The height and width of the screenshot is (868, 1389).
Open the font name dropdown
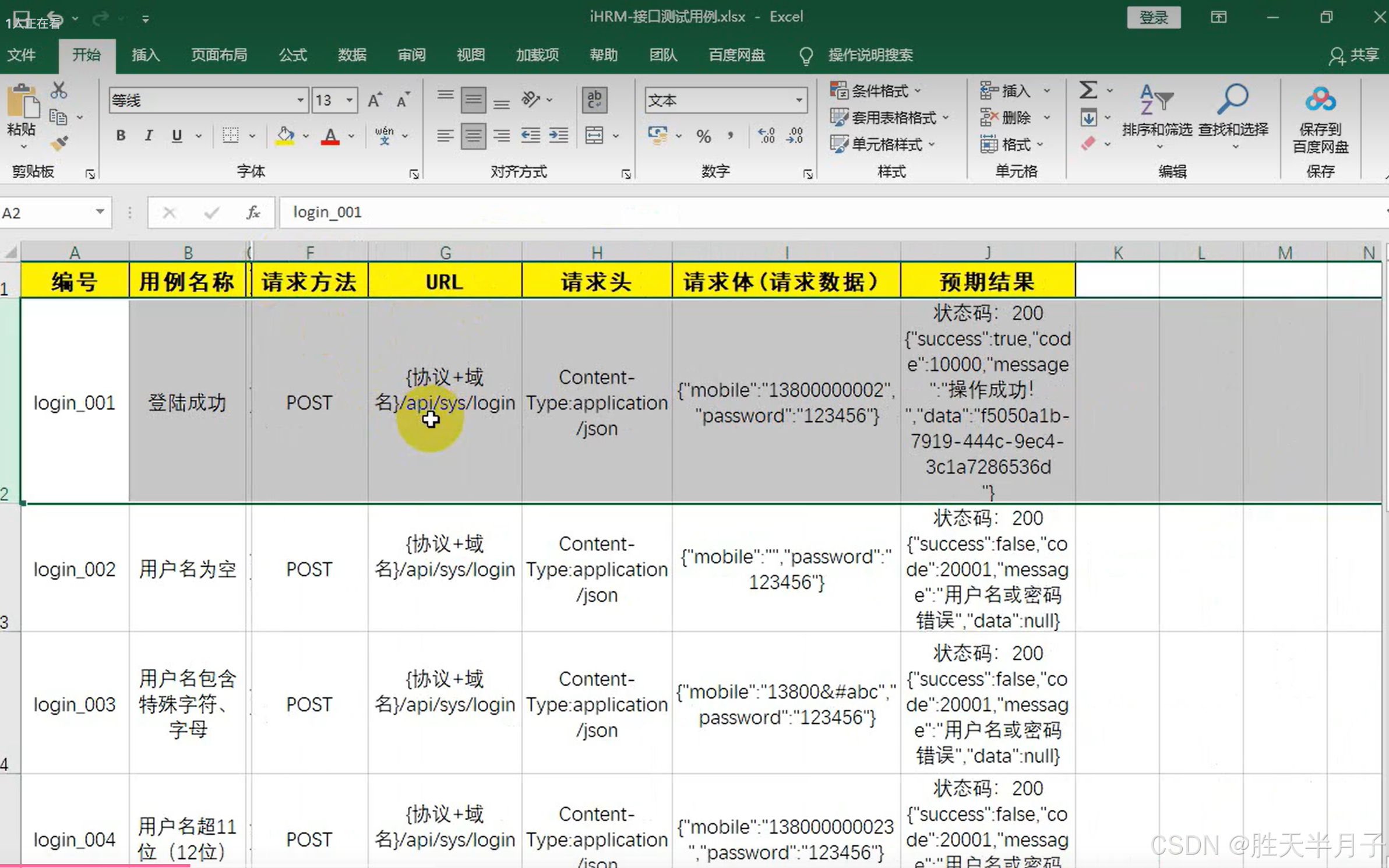click(x=300, y=100)
